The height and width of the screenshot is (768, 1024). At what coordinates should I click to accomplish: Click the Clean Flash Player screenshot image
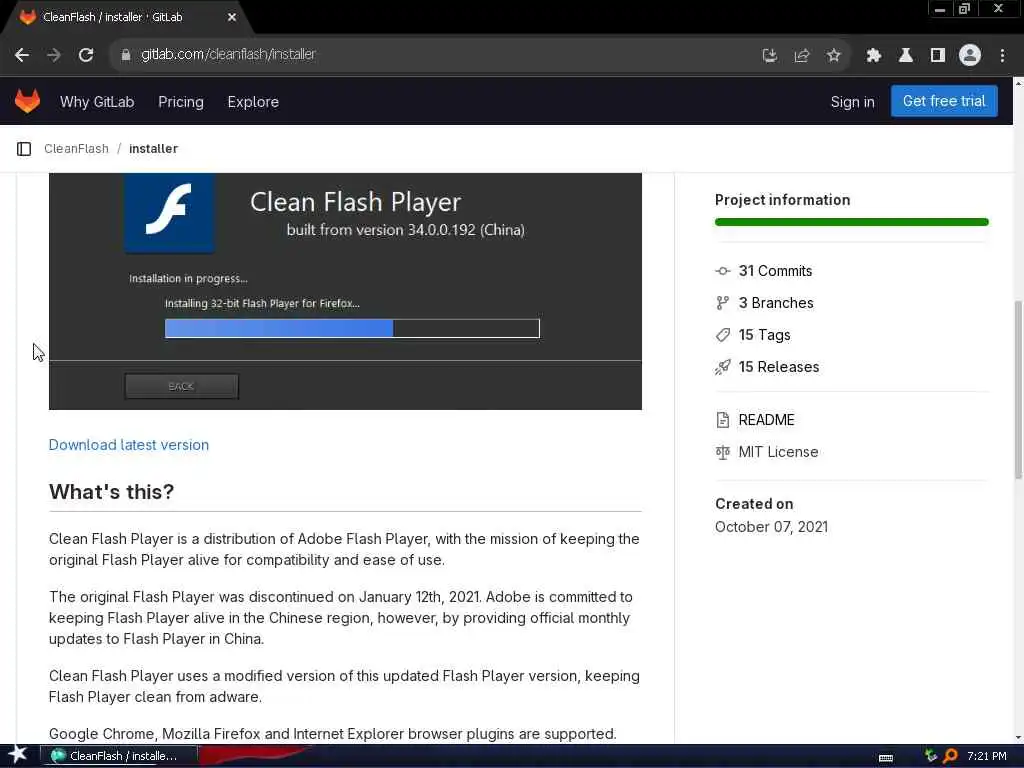[345, 291]
